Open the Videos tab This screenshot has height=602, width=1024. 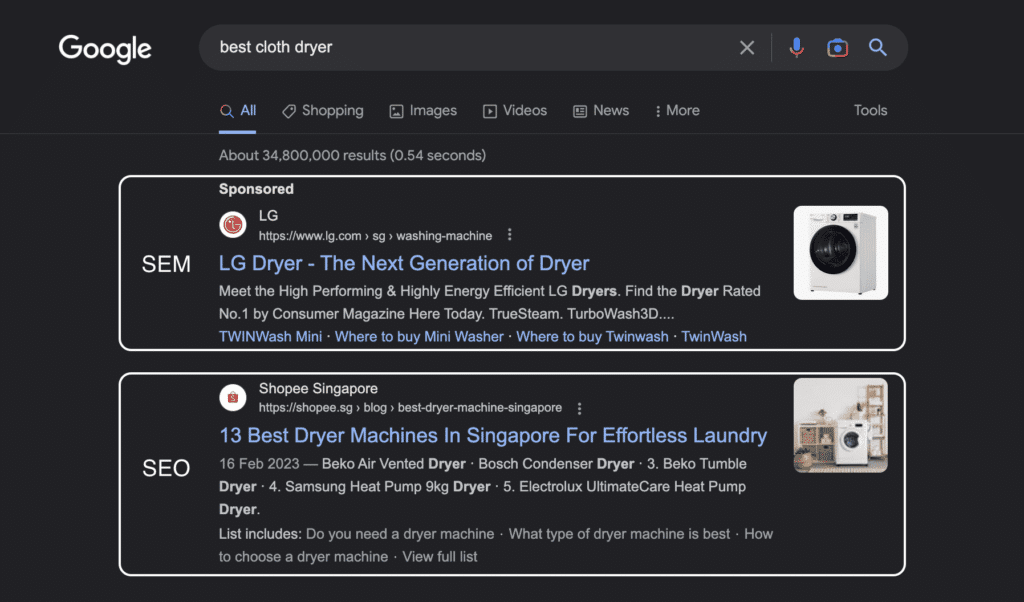[515, 111]
